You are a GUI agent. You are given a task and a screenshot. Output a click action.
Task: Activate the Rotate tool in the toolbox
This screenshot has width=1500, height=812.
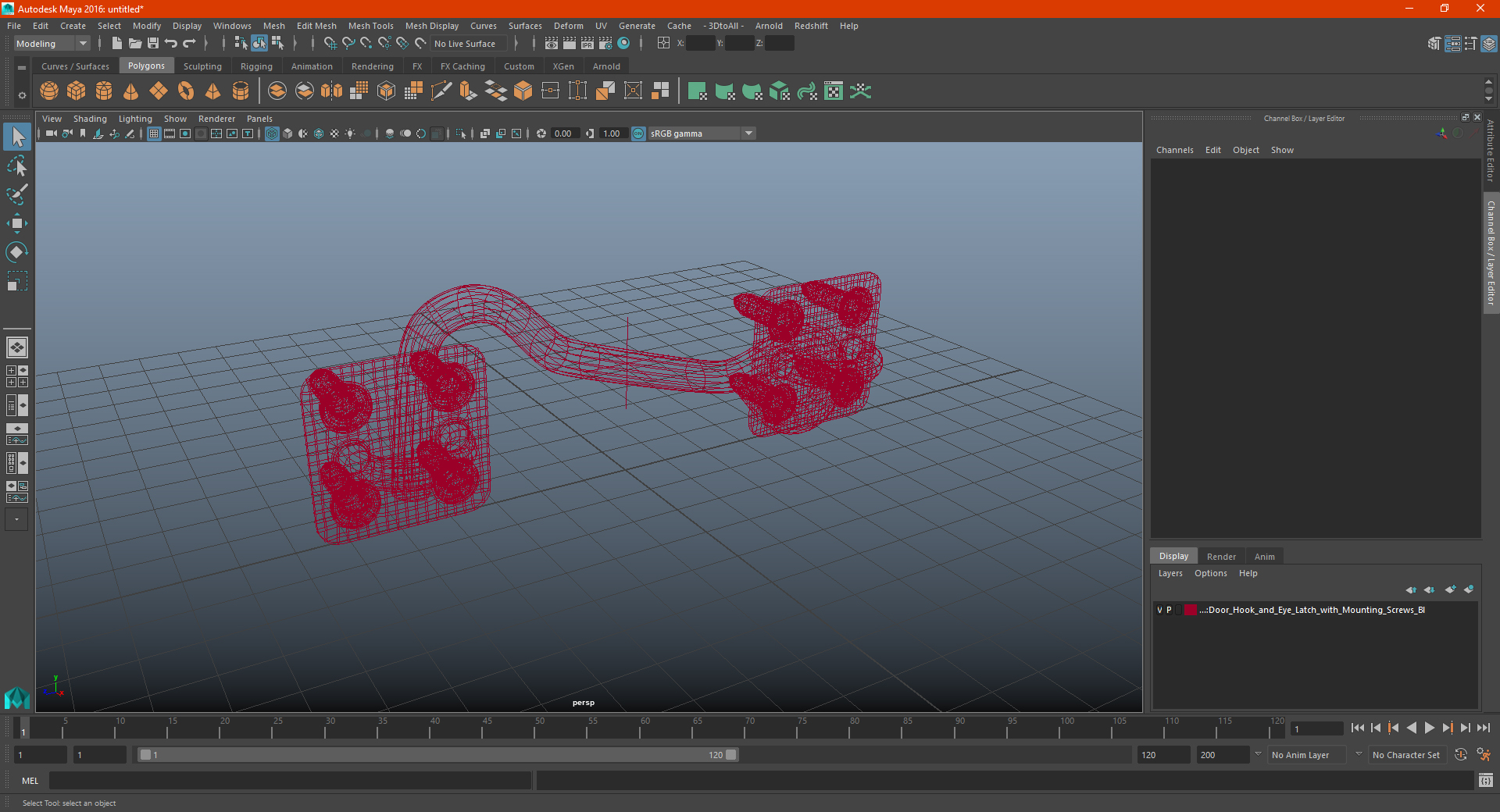(x=17, y=252)
